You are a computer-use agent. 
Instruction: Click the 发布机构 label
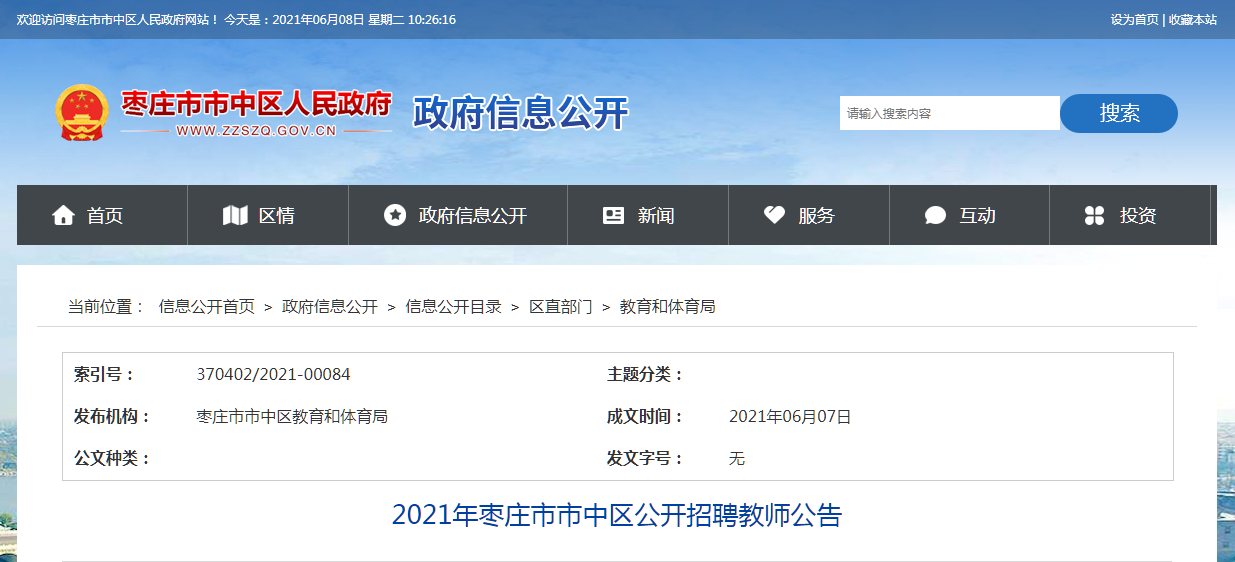[x=112, y=416]
